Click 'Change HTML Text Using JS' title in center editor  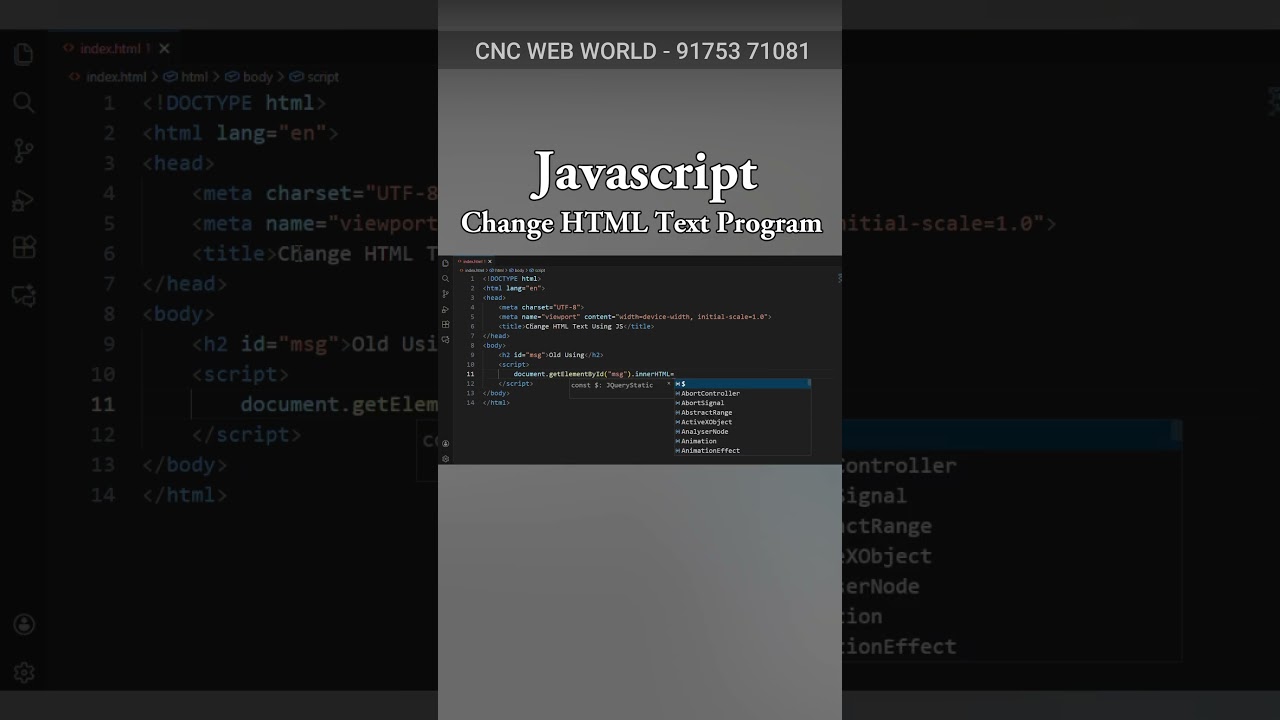[574, 326]
